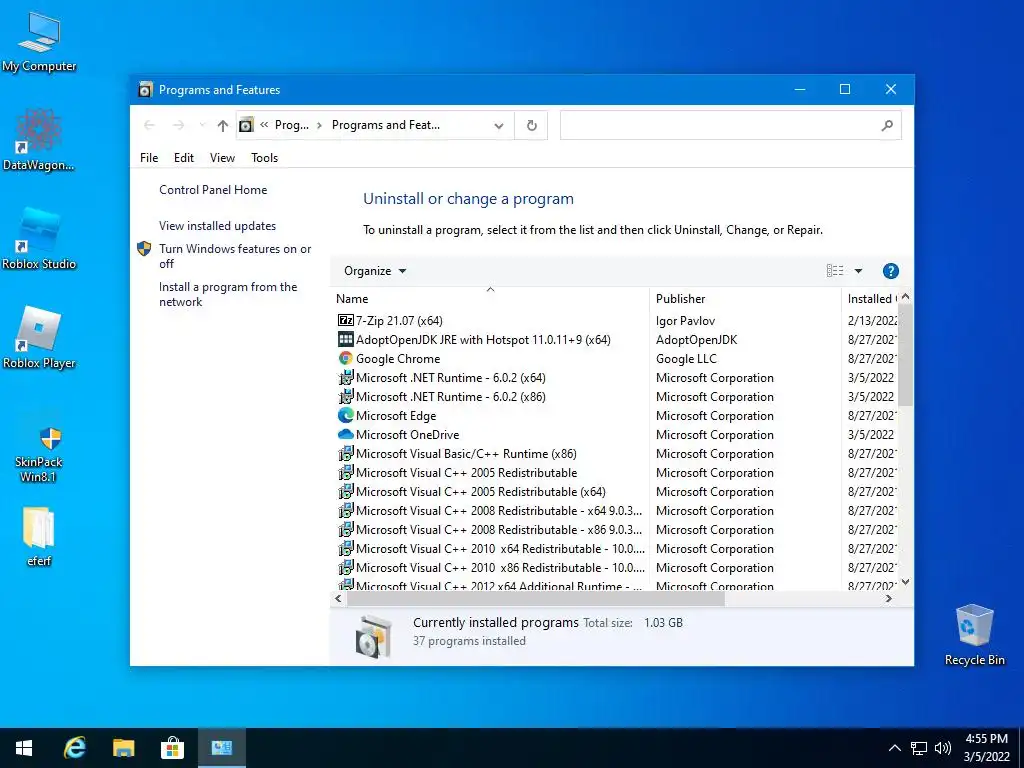Image resolution: width=1024 pixels, height=768 pixels.
Task: Click the Installed On column header
Action: point(871,298)
